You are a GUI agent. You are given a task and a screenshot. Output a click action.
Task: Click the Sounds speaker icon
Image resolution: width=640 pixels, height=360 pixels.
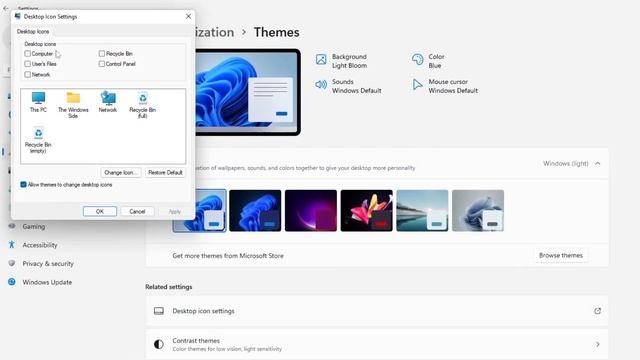[321, 84]
